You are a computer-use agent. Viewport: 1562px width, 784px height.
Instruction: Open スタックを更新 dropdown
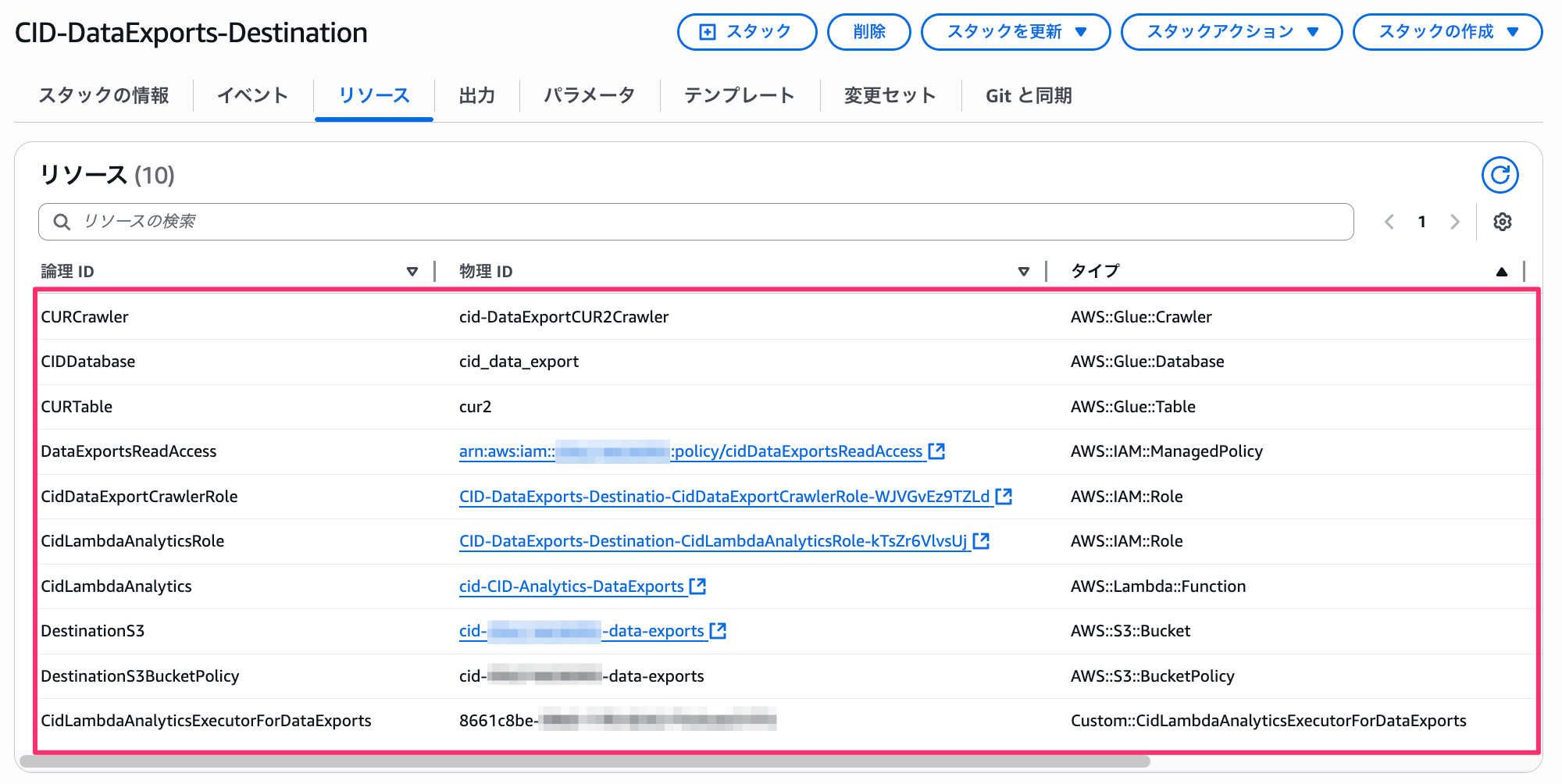(1015, 32)
